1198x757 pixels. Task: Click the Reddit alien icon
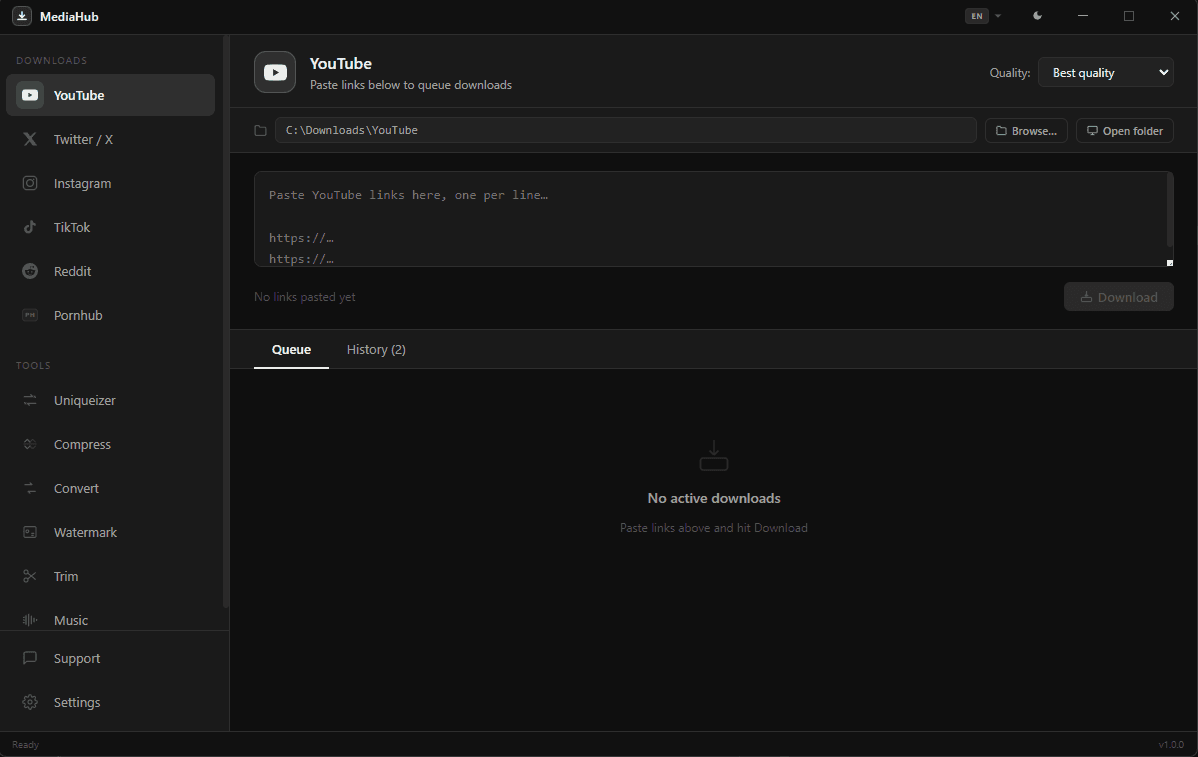30,271
